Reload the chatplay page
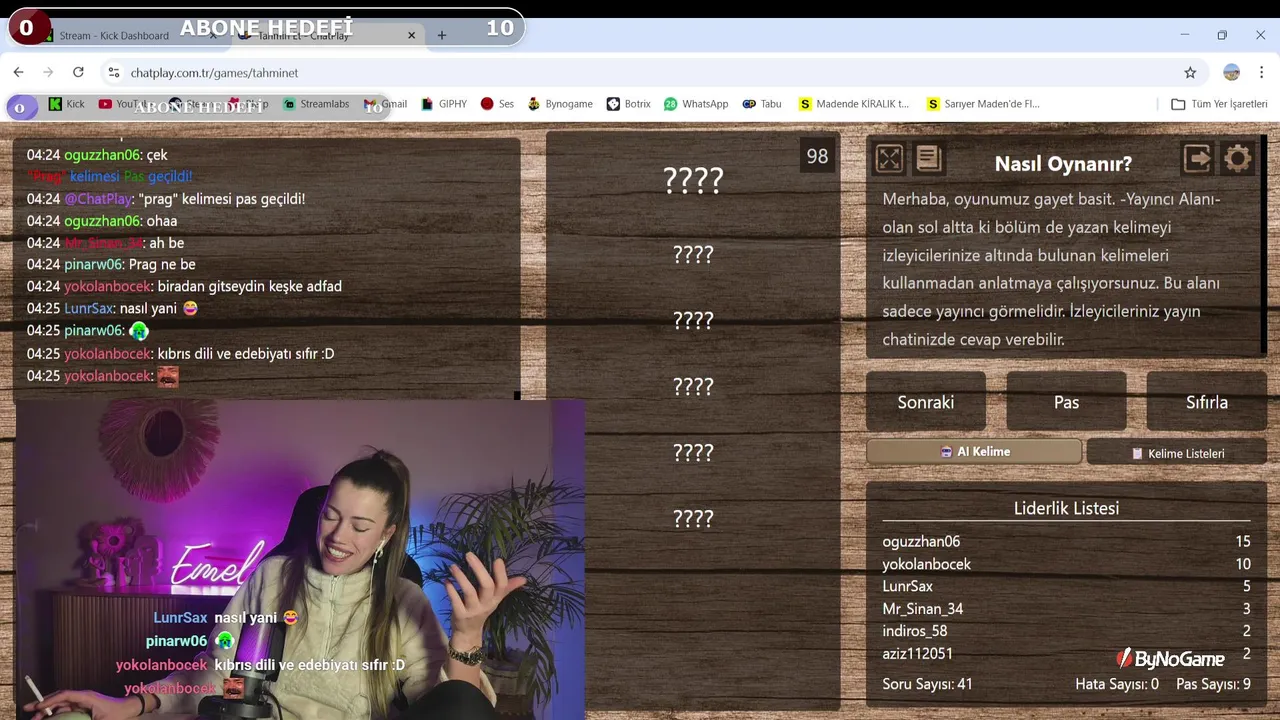 (x=78, y=72)
